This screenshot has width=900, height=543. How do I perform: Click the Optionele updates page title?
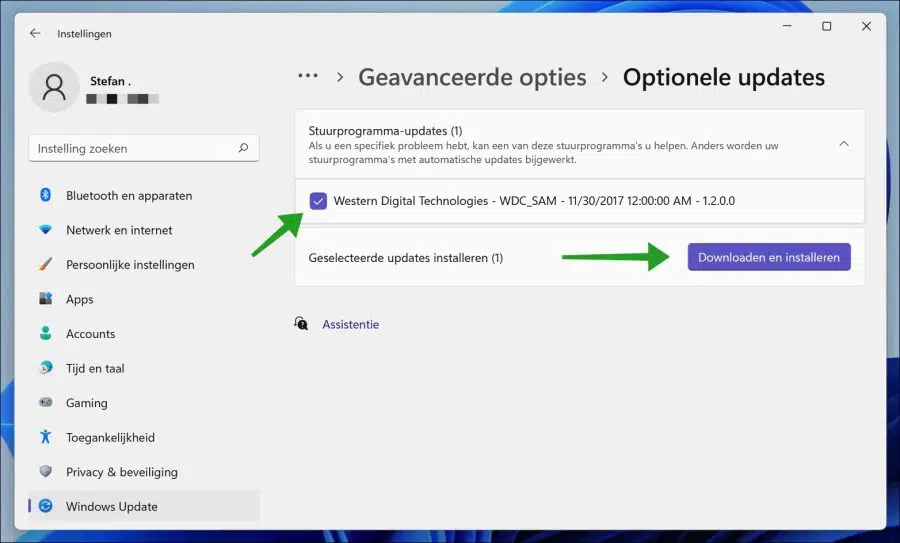pos(724,77)
